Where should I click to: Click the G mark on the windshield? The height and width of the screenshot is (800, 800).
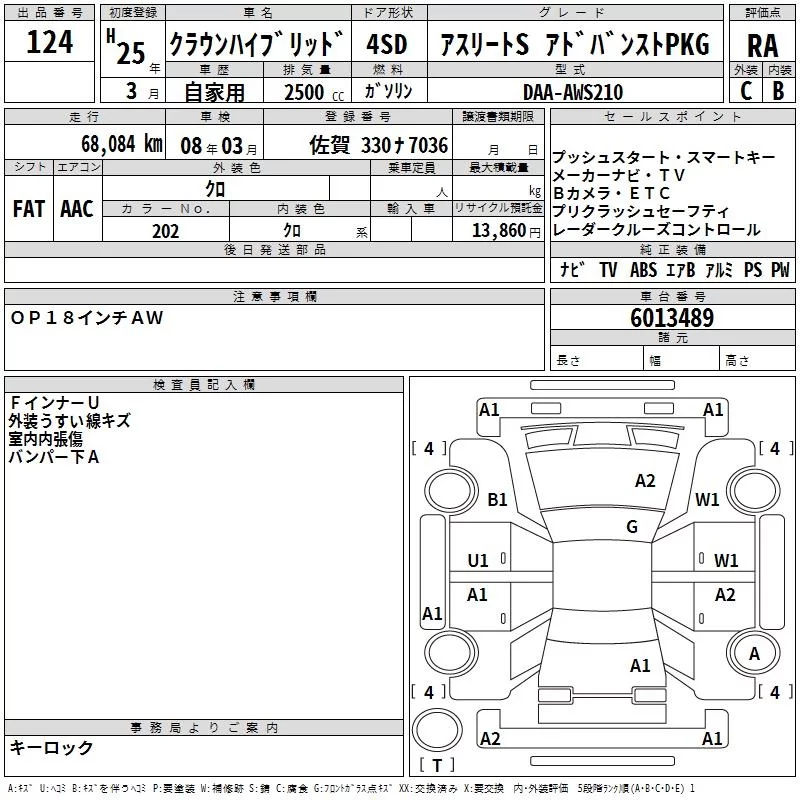[631, 527]
